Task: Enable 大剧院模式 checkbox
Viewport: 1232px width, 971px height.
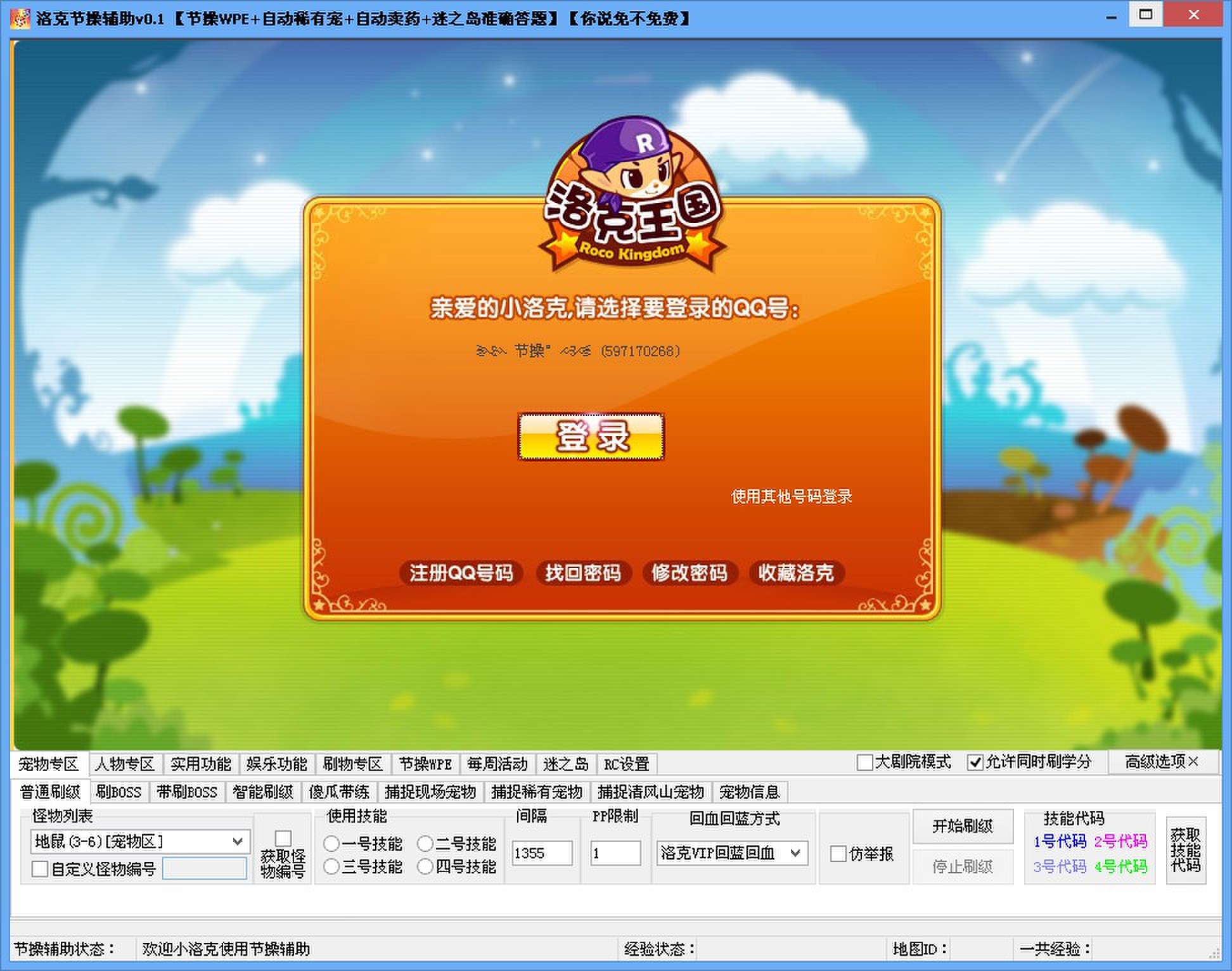Action: tap(864, 762)
